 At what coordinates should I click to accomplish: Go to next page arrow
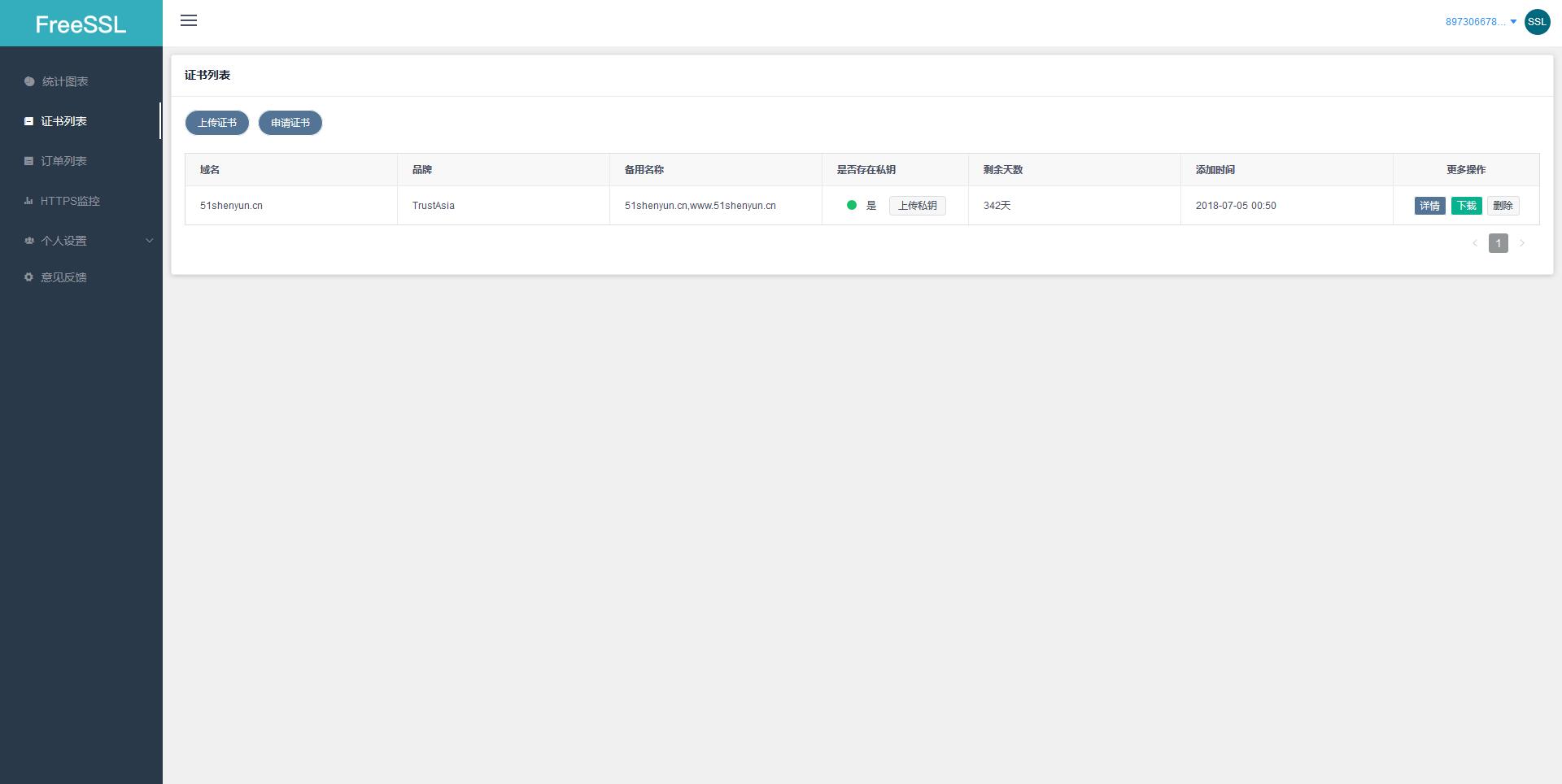[x=1522, y=243]
